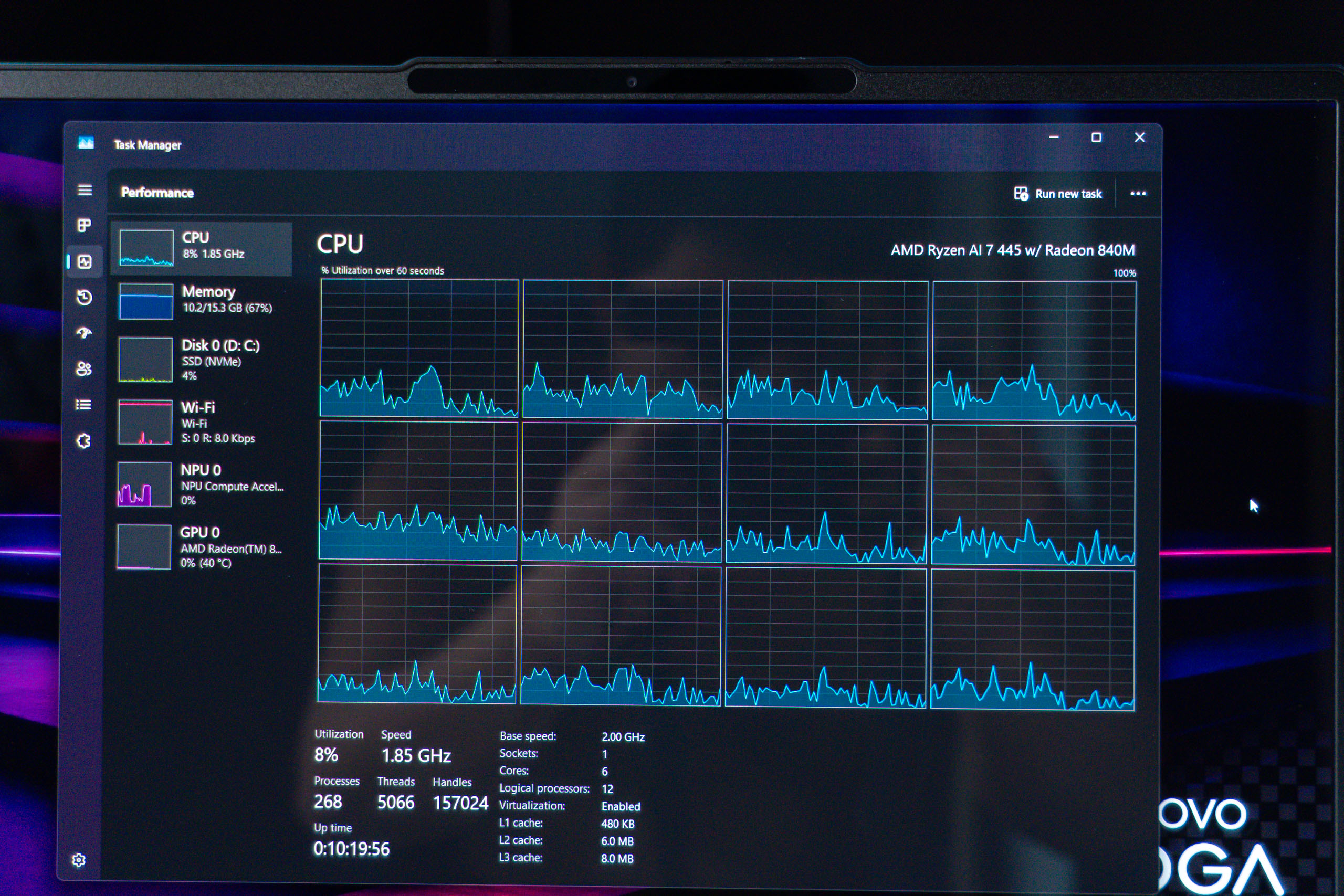Click the "Sockets:" label
This screenshot has height=896, width=1344.
tap(519, 754)
